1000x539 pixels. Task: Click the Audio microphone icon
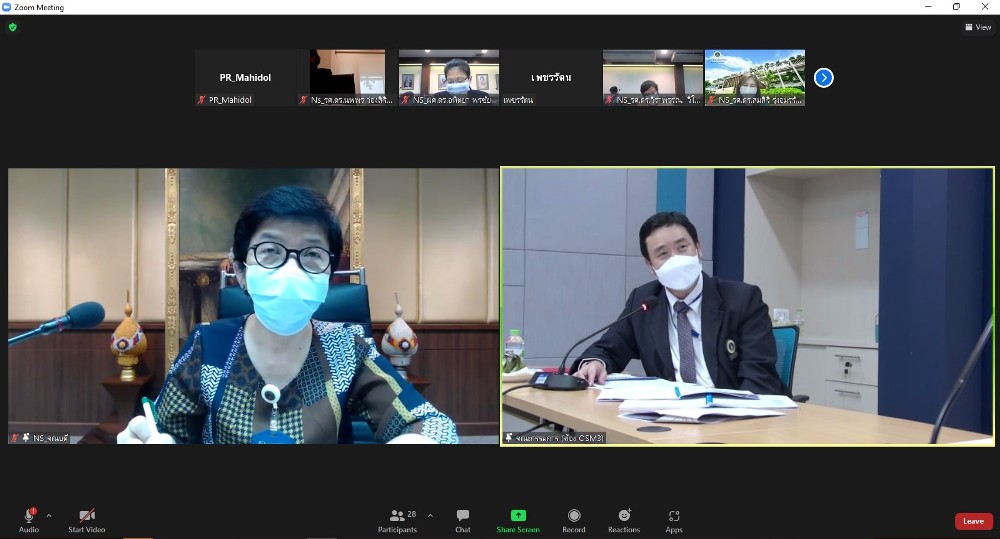coord(29,515)
